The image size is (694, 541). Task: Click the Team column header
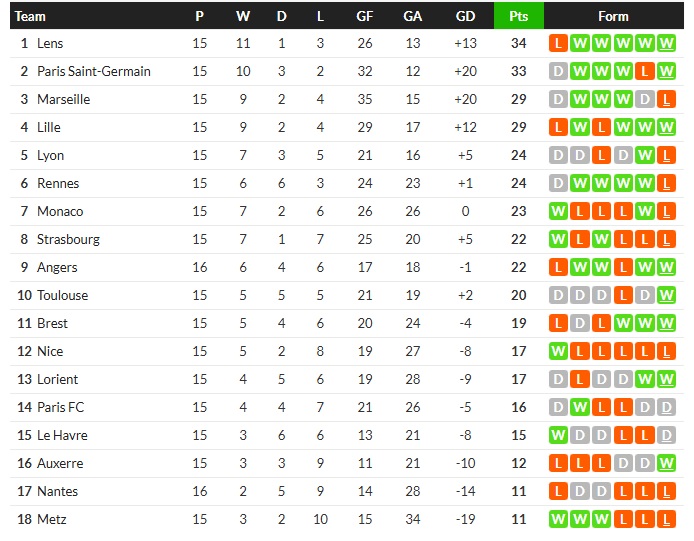(30, 16)
